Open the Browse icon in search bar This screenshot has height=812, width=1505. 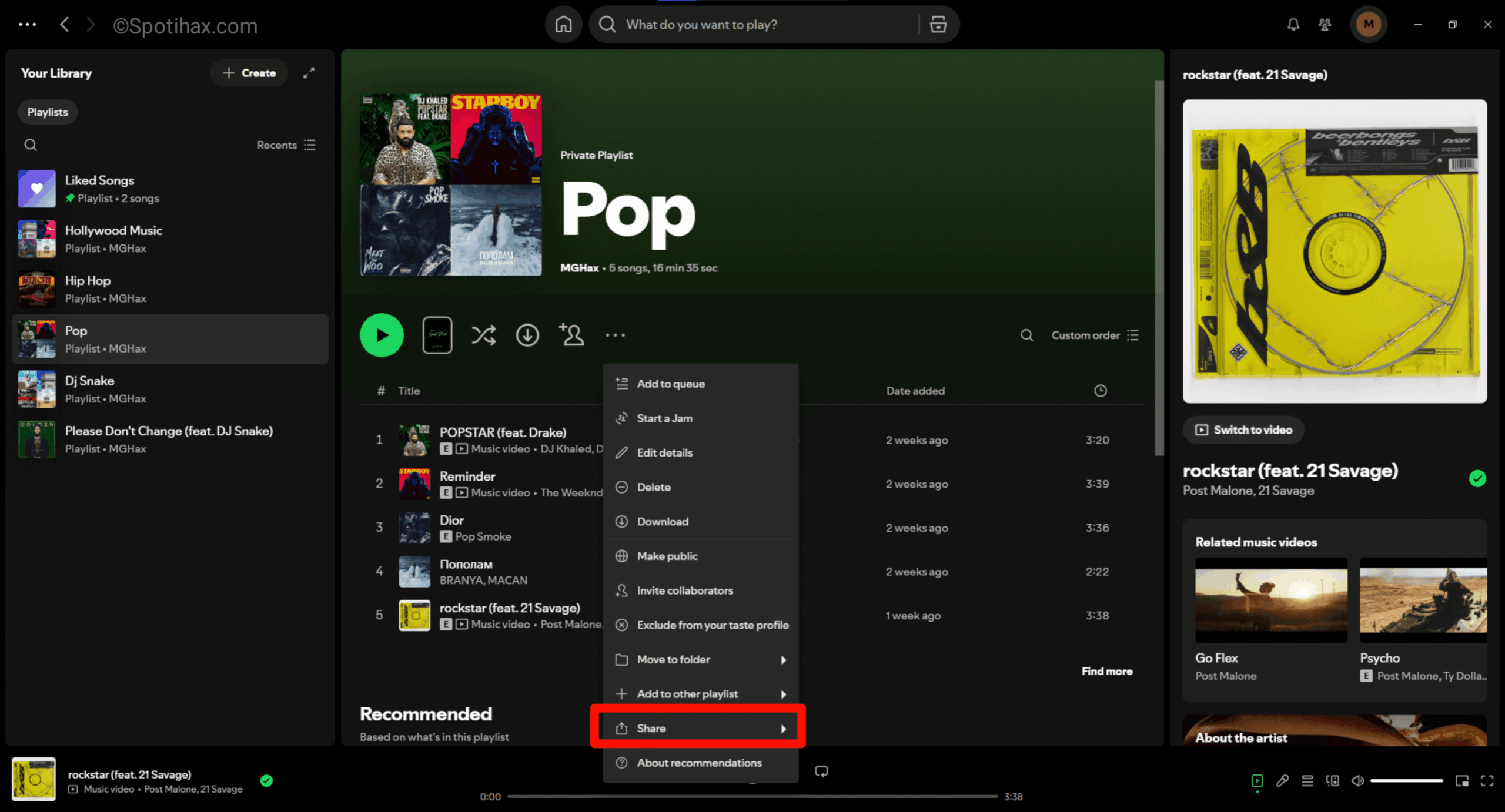pos(938,25)
